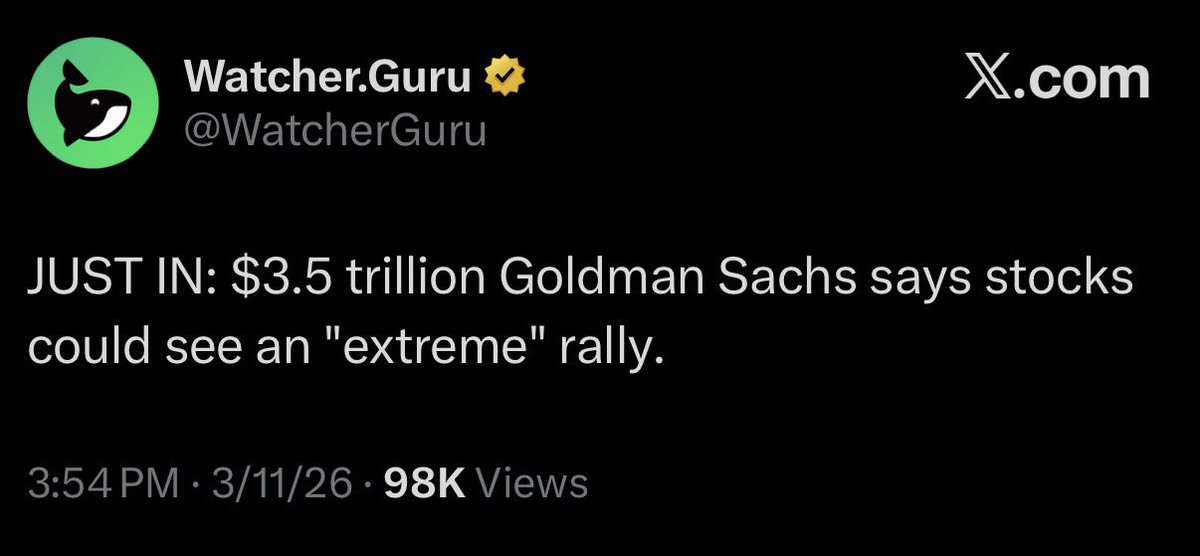1200x556 pixels.
Task: Click the 3:54 PM timestamp
Action: [105, 483]
